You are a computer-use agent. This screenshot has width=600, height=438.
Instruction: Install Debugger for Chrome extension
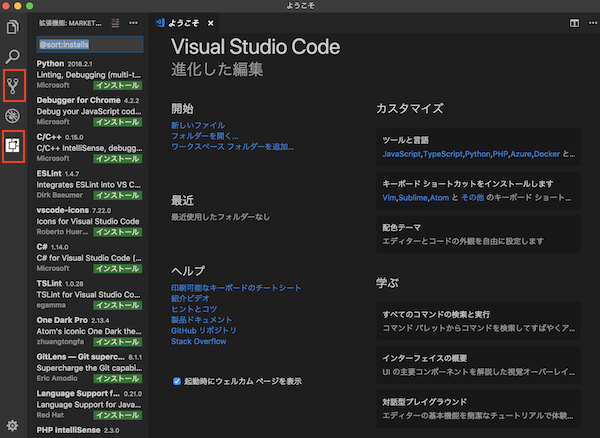[118, 122]
